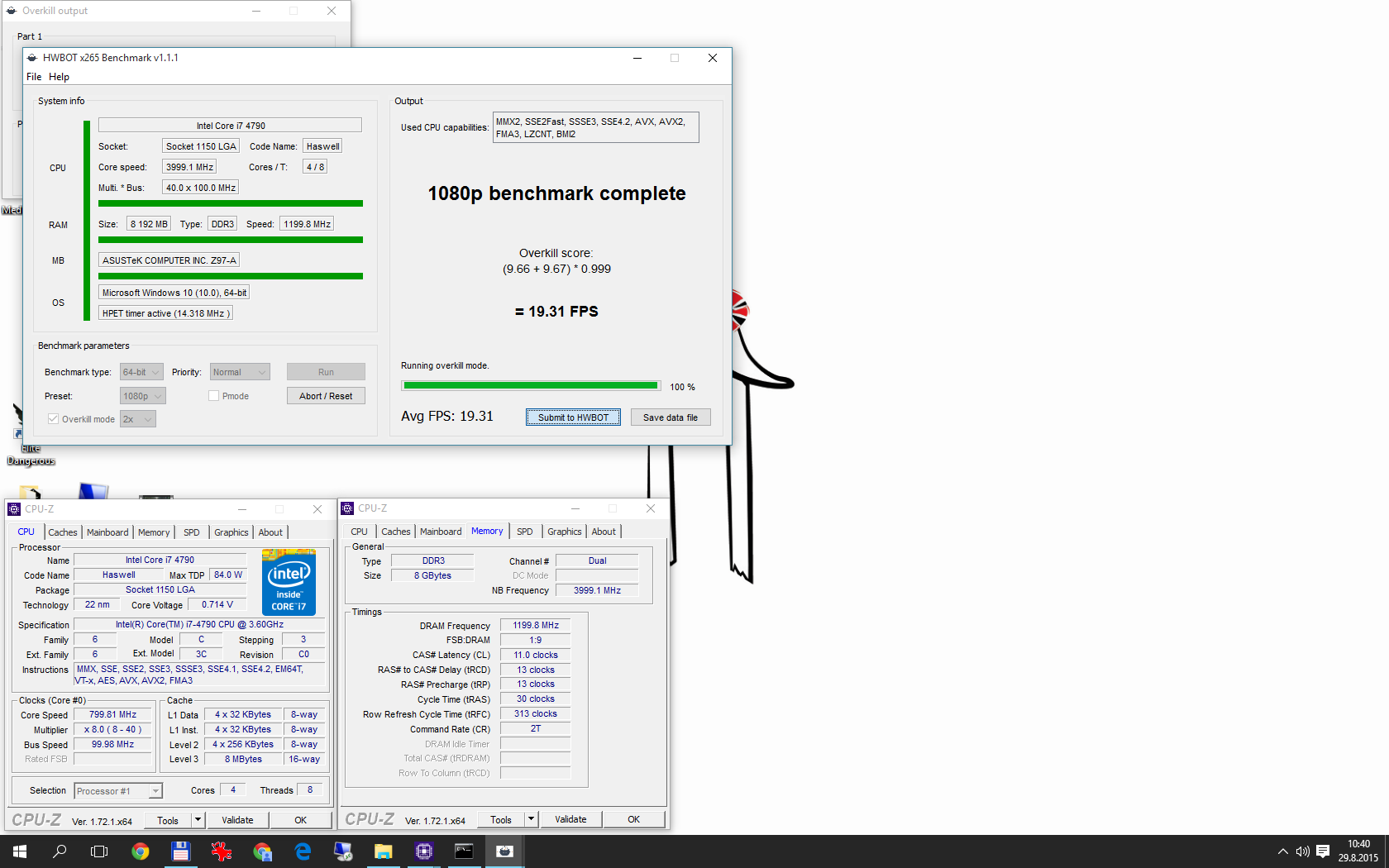This screenshot has height=868, width=1389.
Task: Expand Tools dropdown arrow in left CPU-Z
Action: click(x=198, y=820)
